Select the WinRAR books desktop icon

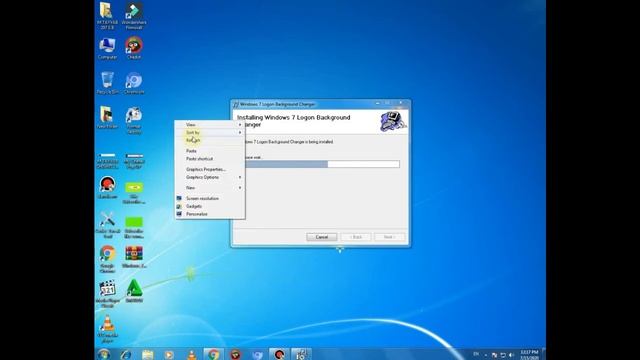click(134, 257)
